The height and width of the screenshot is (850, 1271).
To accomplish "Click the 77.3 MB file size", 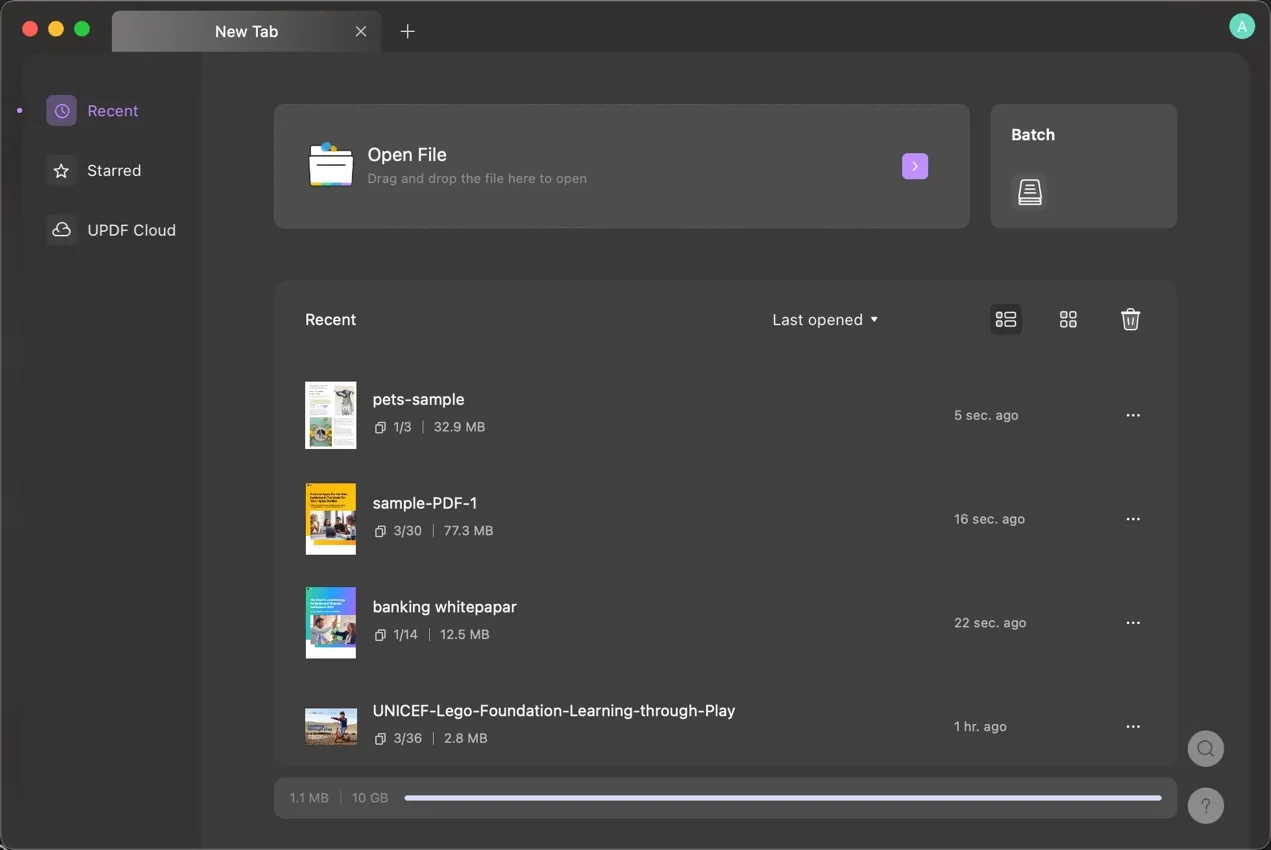I will (468, 531).
